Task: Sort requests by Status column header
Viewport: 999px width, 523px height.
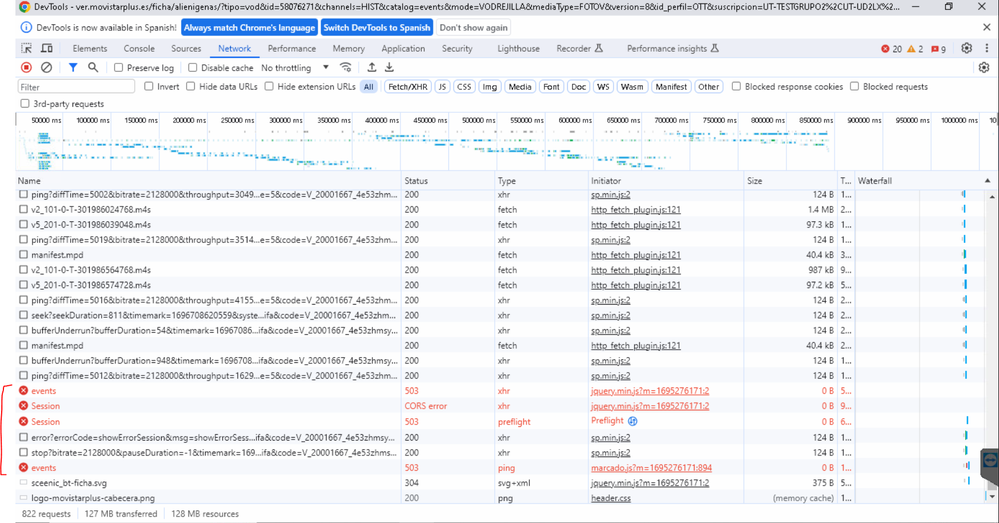Action: 416,180
